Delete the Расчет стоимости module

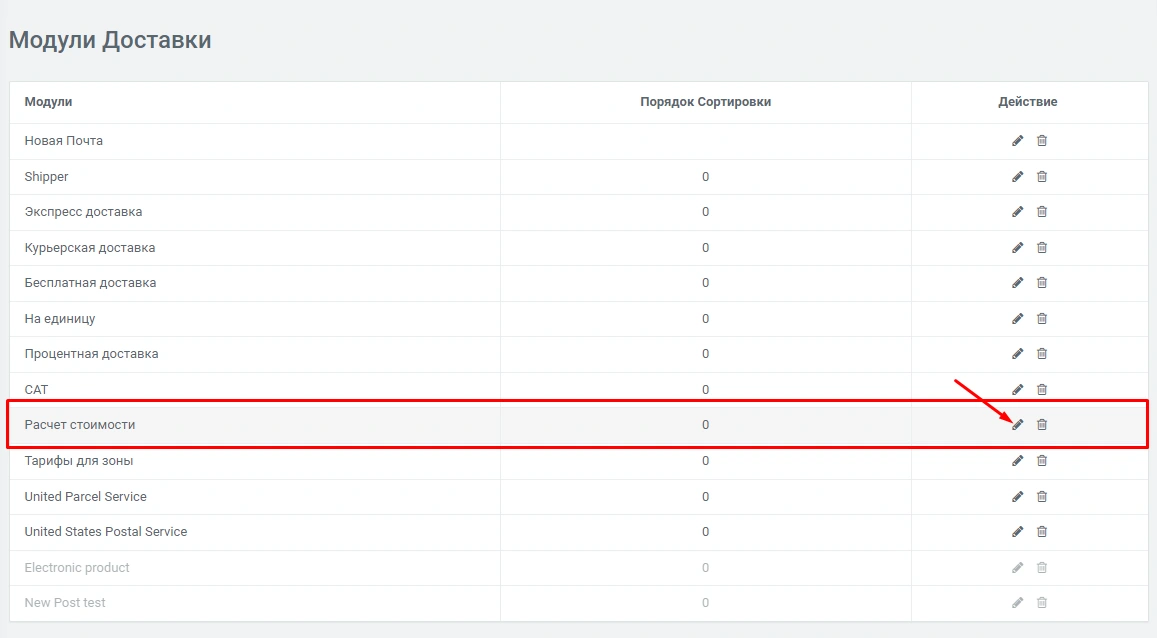point(1041,425)
